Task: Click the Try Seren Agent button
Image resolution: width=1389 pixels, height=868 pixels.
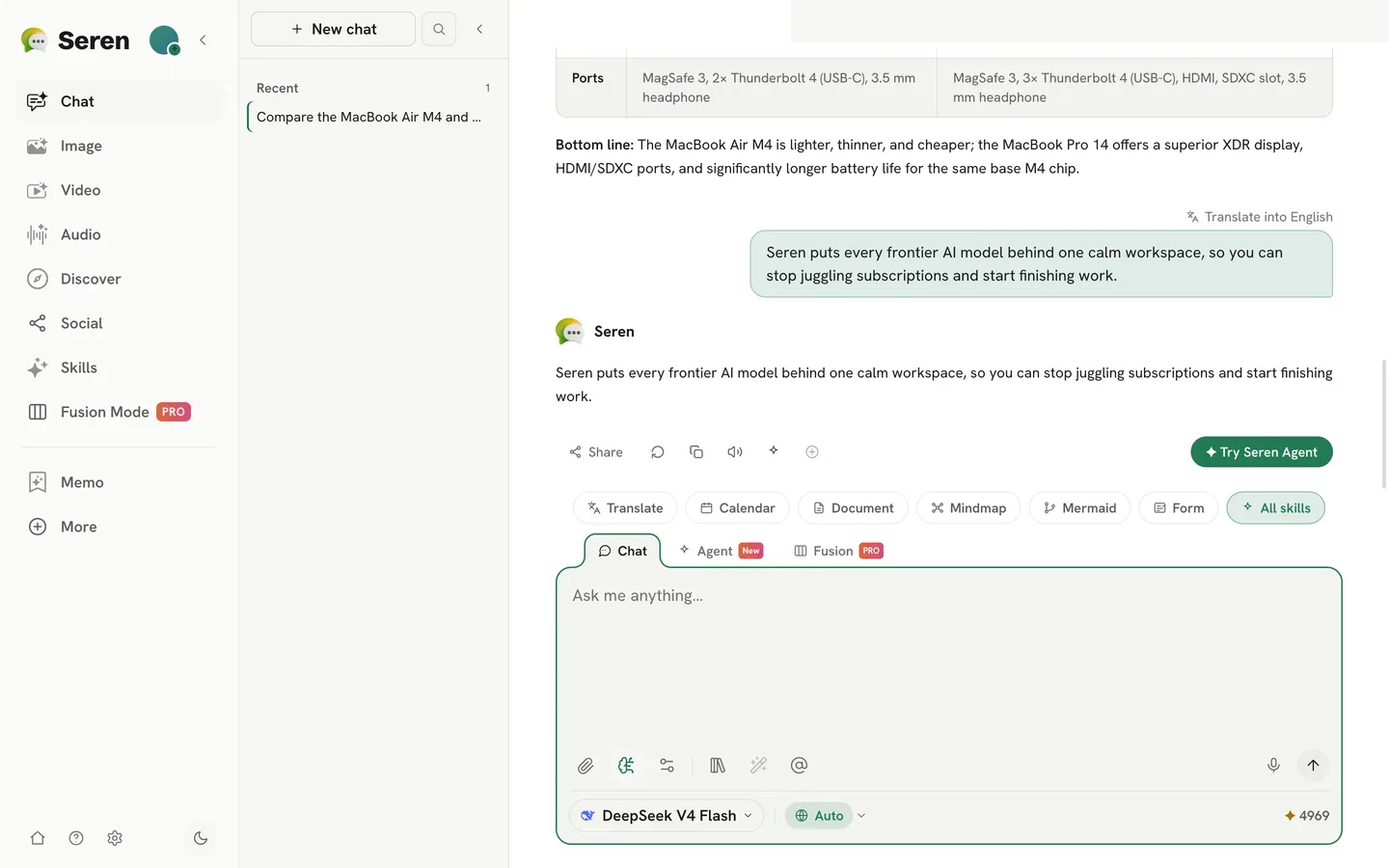Action: tap(1262, 452)
